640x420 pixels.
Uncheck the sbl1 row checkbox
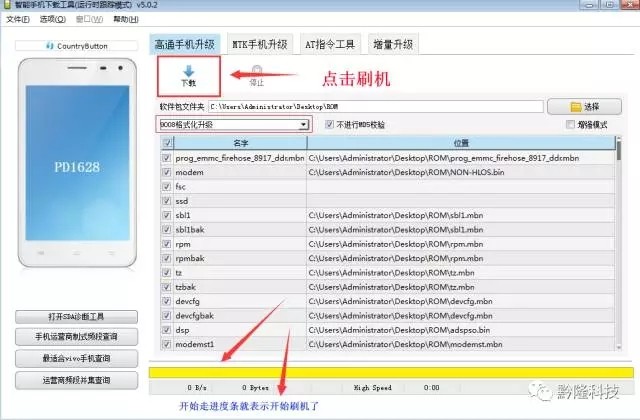[167, 215]
